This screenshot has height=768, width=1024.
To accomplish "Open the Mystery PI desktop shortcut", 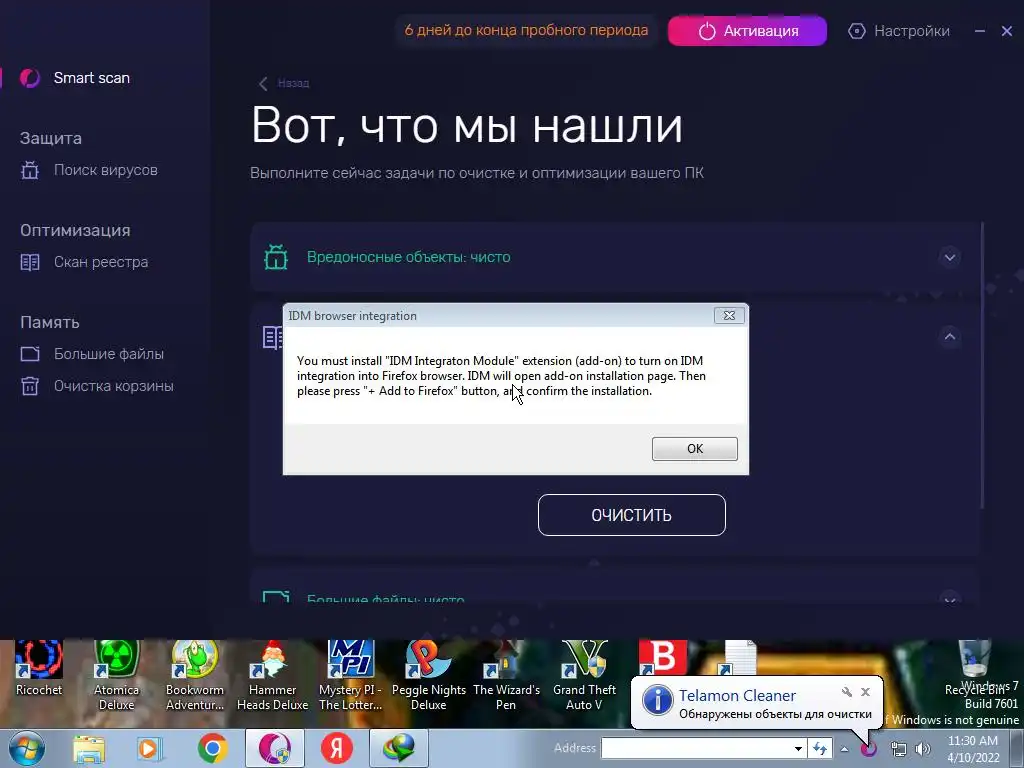I will 350,675.
